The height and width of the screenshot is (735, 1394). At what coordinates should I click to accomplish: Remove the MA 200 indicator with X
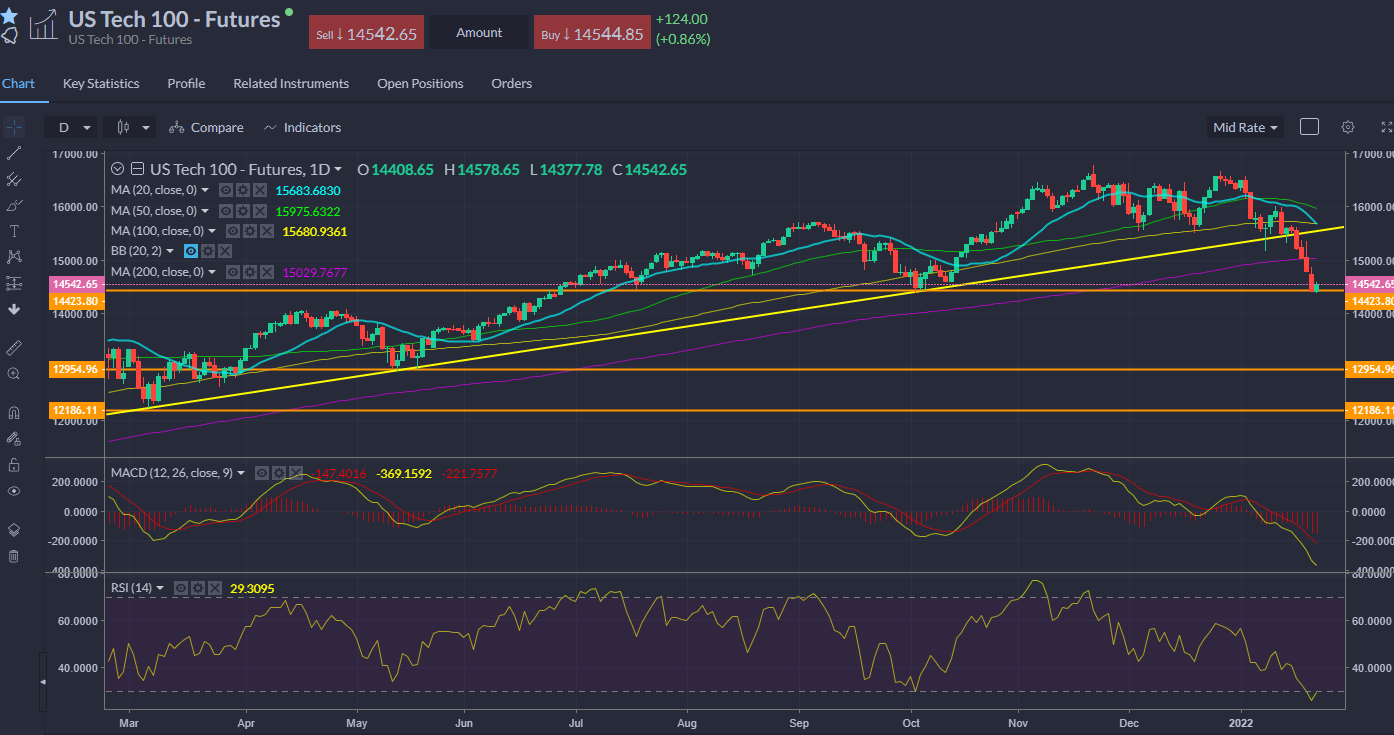(267, 272)
